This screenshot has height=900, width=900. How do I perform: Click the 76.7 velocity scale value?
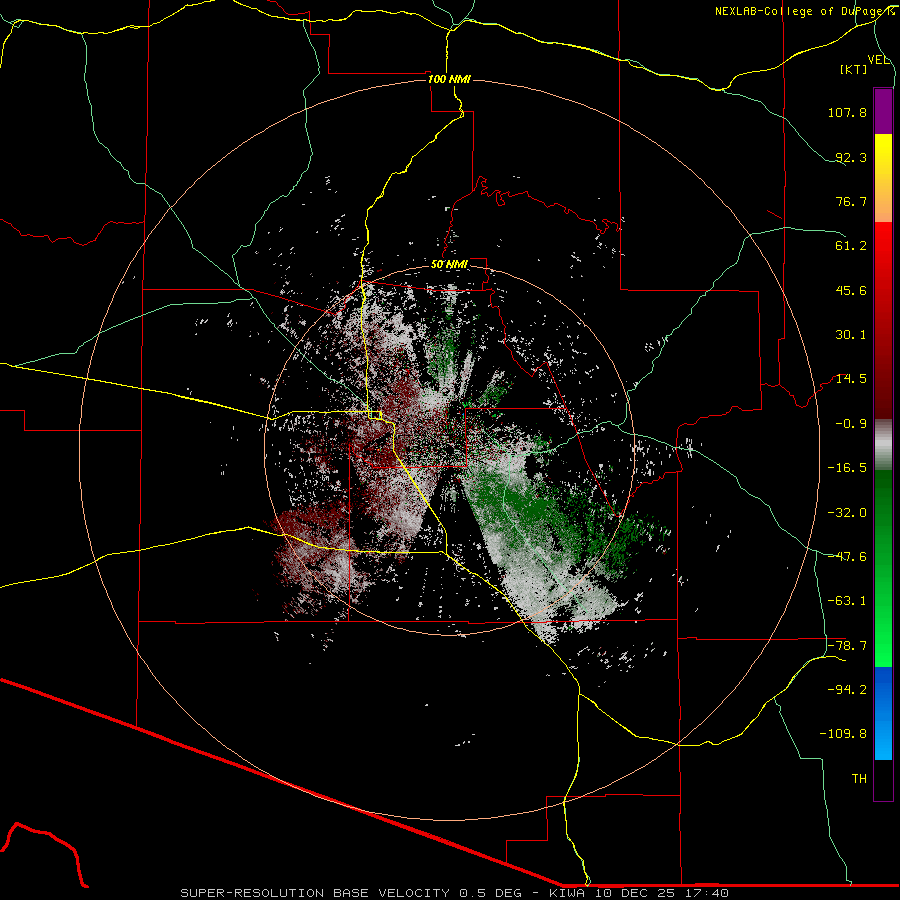click(851, 201)
